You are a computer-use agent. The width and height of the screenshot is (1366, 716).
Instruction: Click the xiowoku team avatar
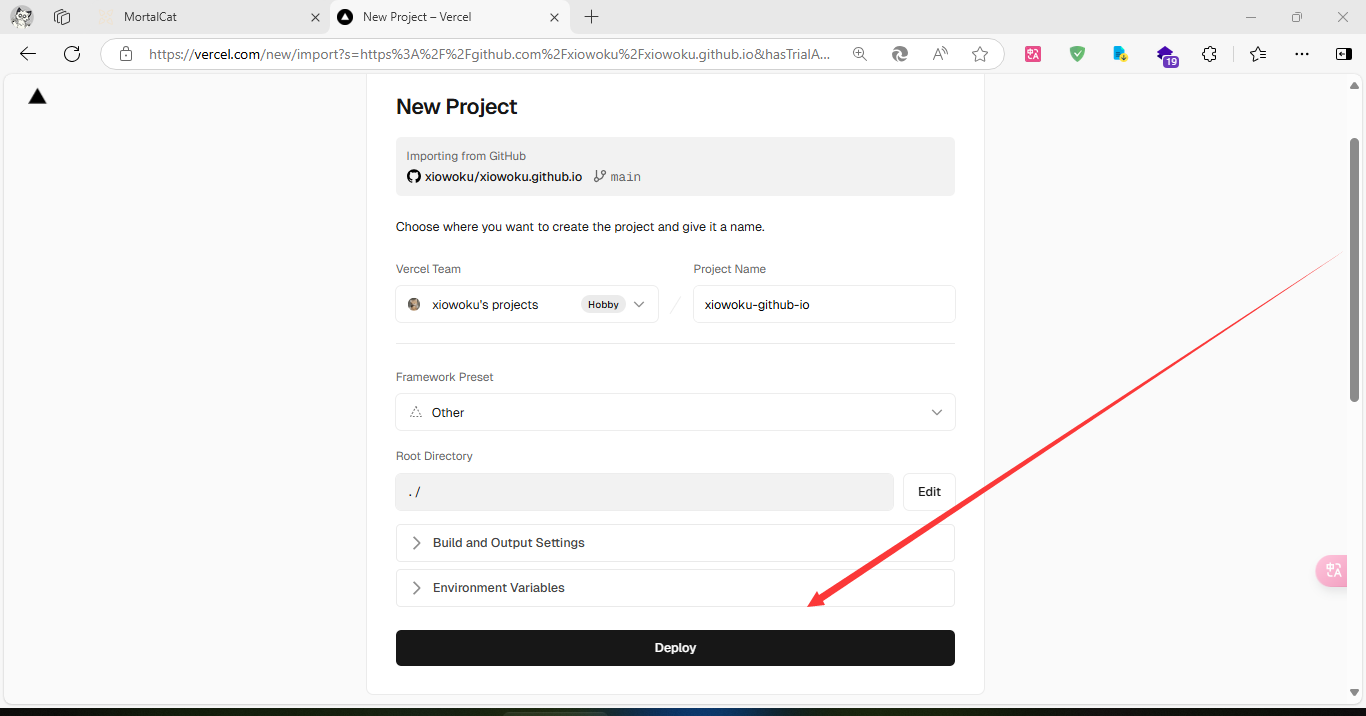414,304
